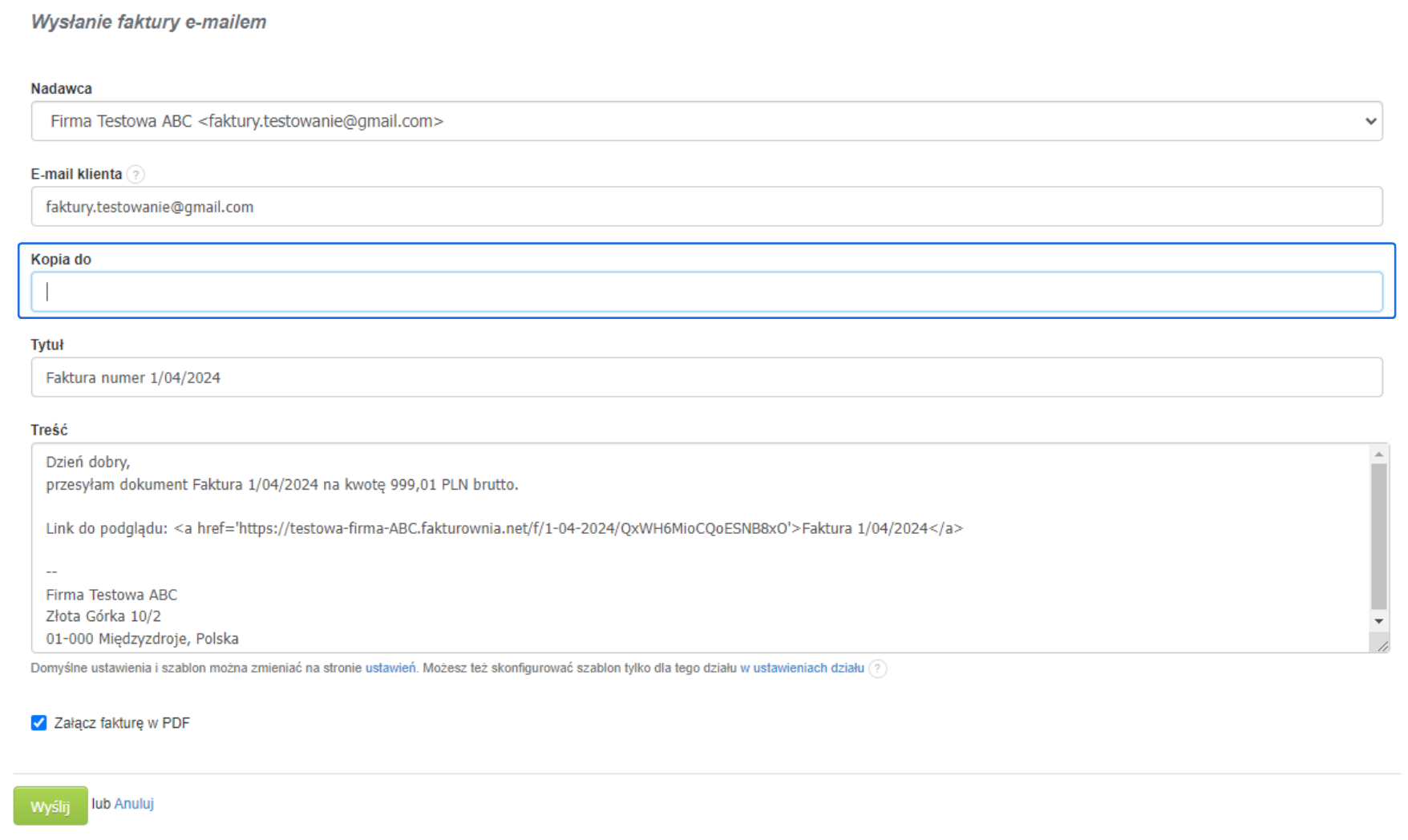Image resolution: width=1408 pixels, height=840 pixels.
Task: Open the ustawień settings link
Action: click(x=390, y=668)
